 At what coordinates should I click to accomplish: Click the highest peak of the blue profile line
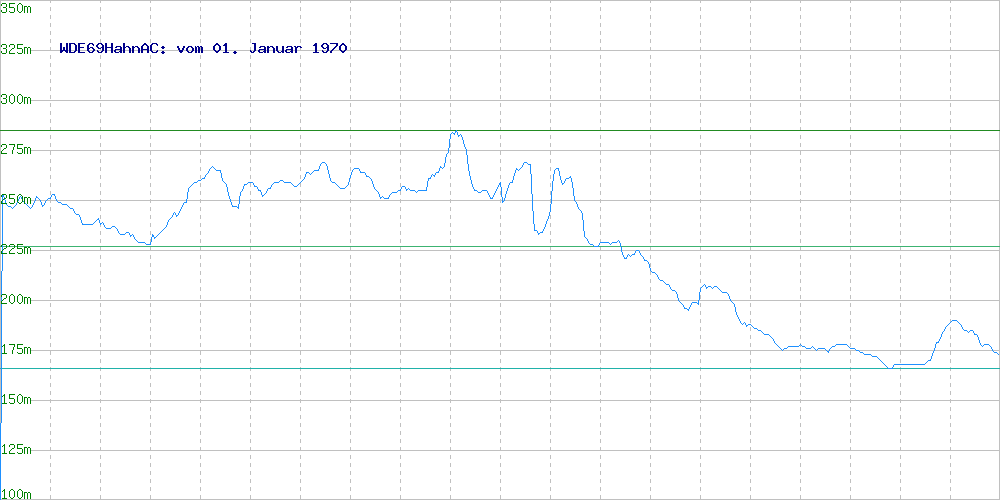coord(454,132)
